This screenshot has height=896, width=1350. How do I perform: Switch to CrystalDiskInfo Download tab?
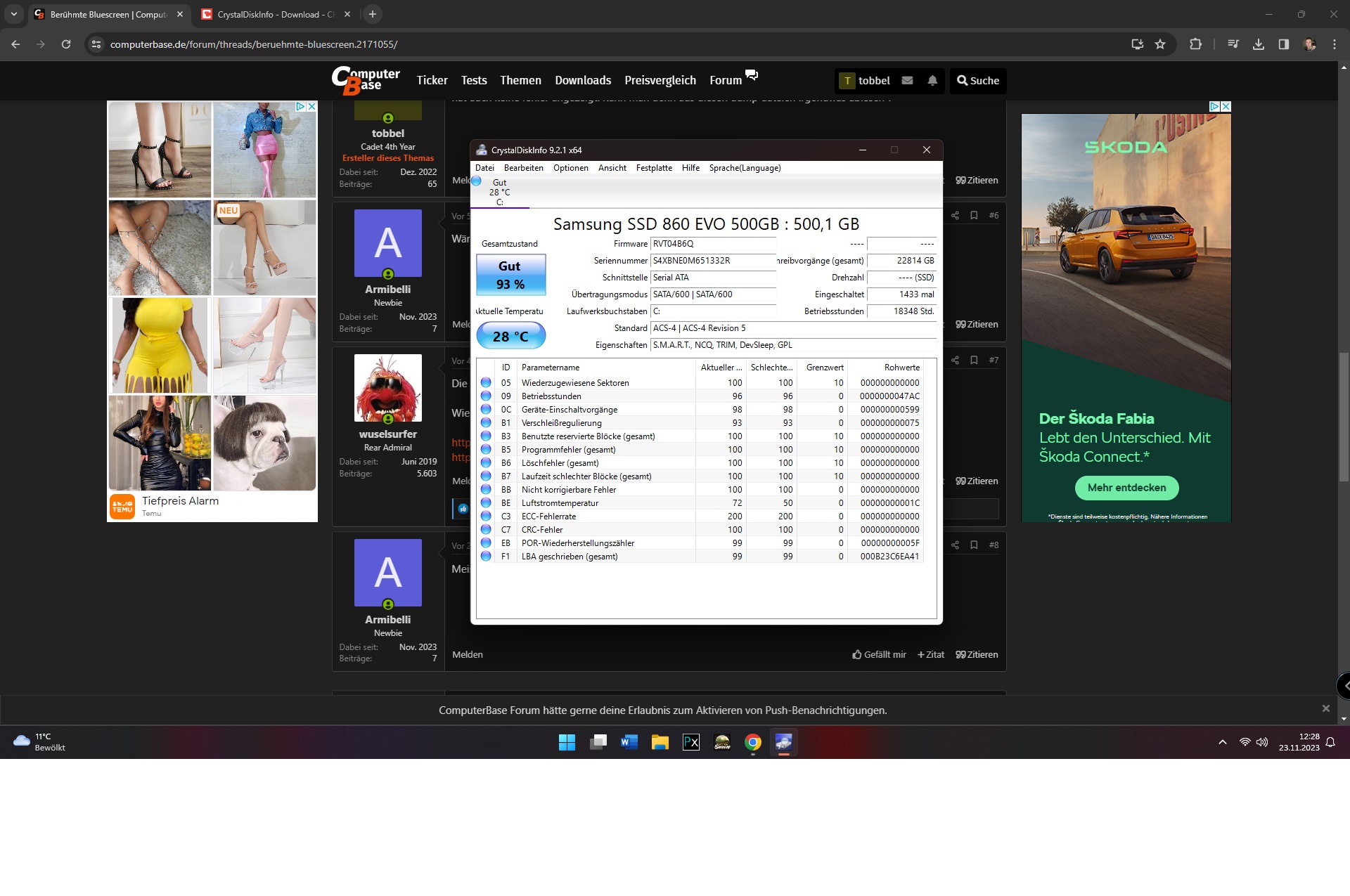pyautogui.click(x=274, y=14)
